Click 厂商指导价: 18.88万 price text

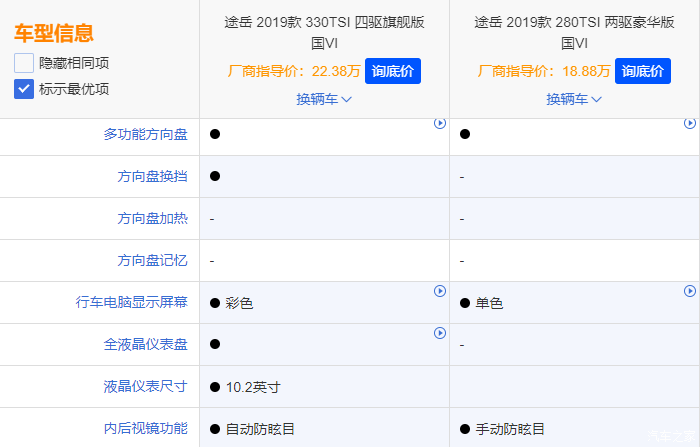pos(544,71)
